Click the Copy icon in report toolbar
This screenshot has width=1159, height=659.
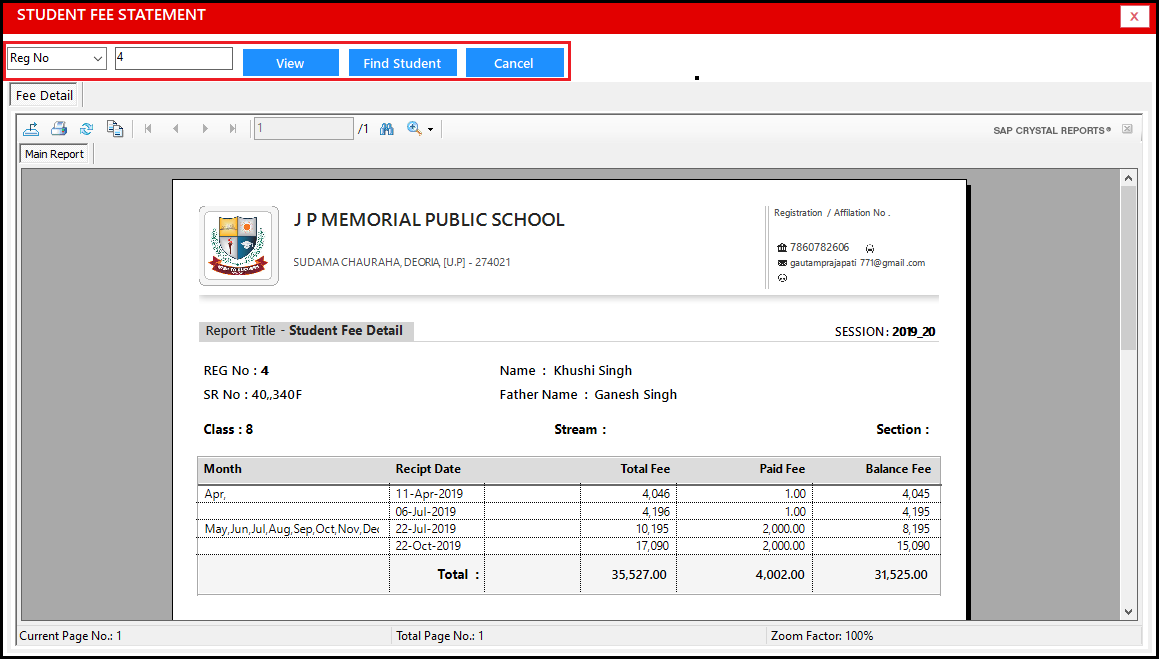pos(115,129)
